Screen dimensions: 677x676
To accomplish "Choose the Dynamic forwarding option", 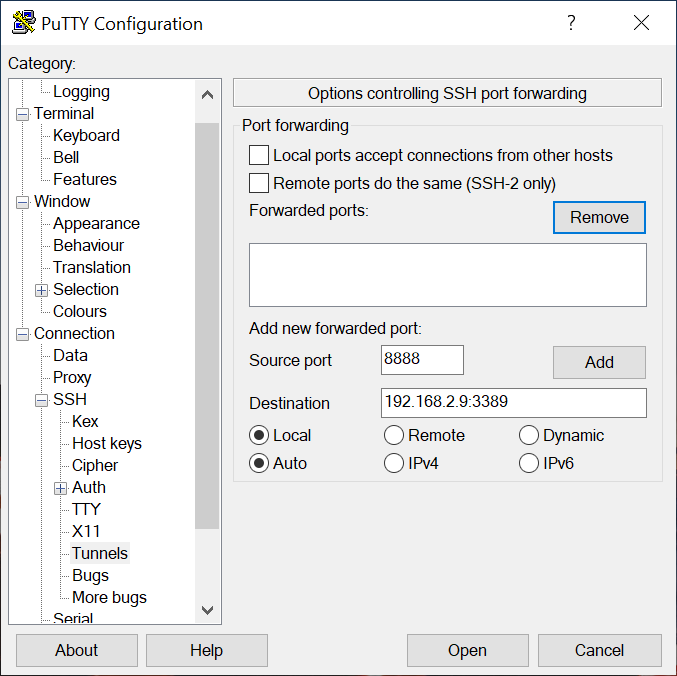I will [x=529, y=435].
